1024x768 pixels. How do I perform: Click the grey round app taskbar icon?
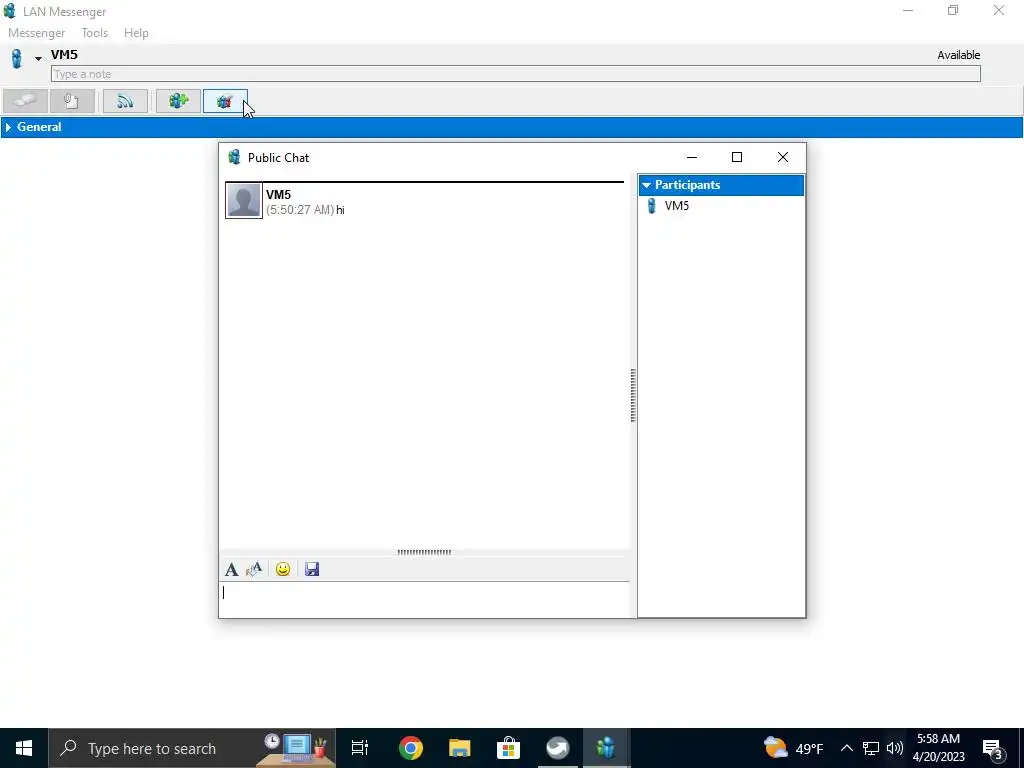(558, 748)
